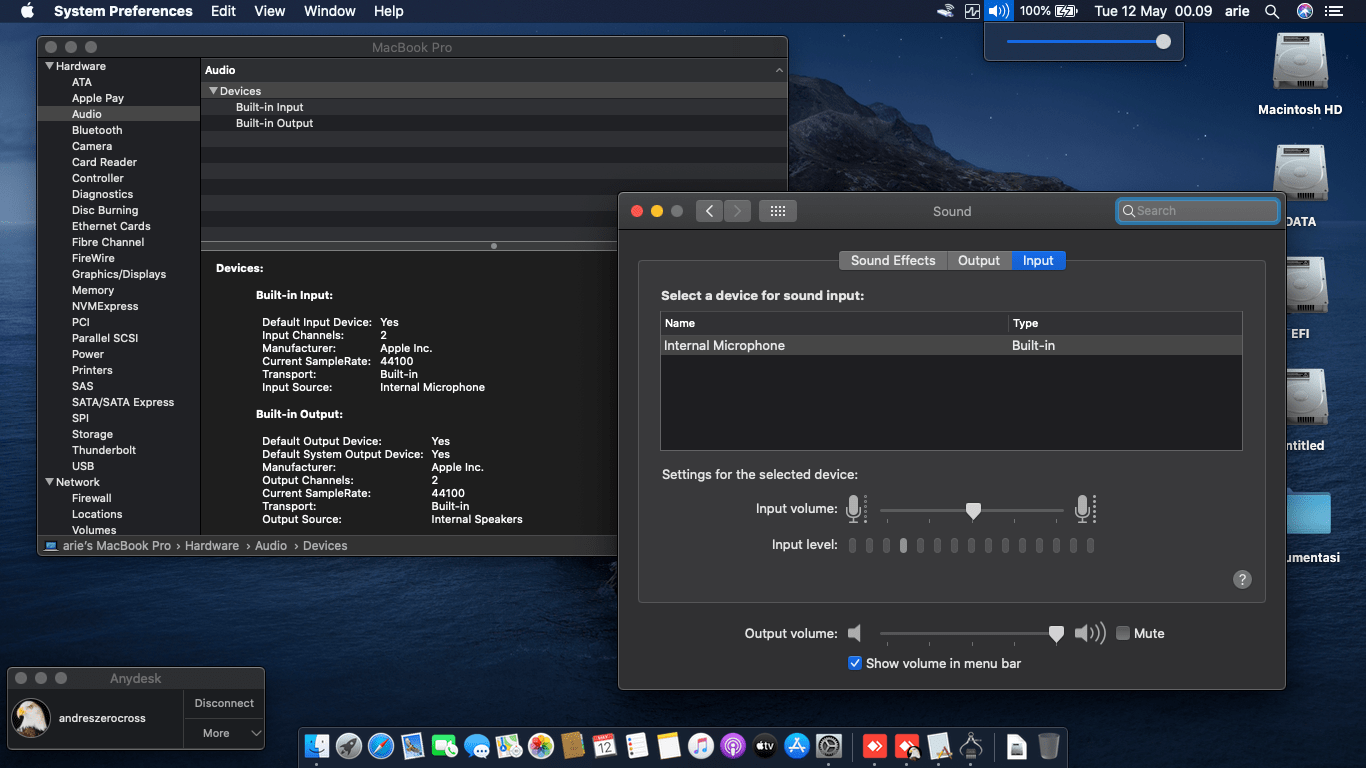Open the View menu
Screen dimensions: 1366x768
click(270, 11)
